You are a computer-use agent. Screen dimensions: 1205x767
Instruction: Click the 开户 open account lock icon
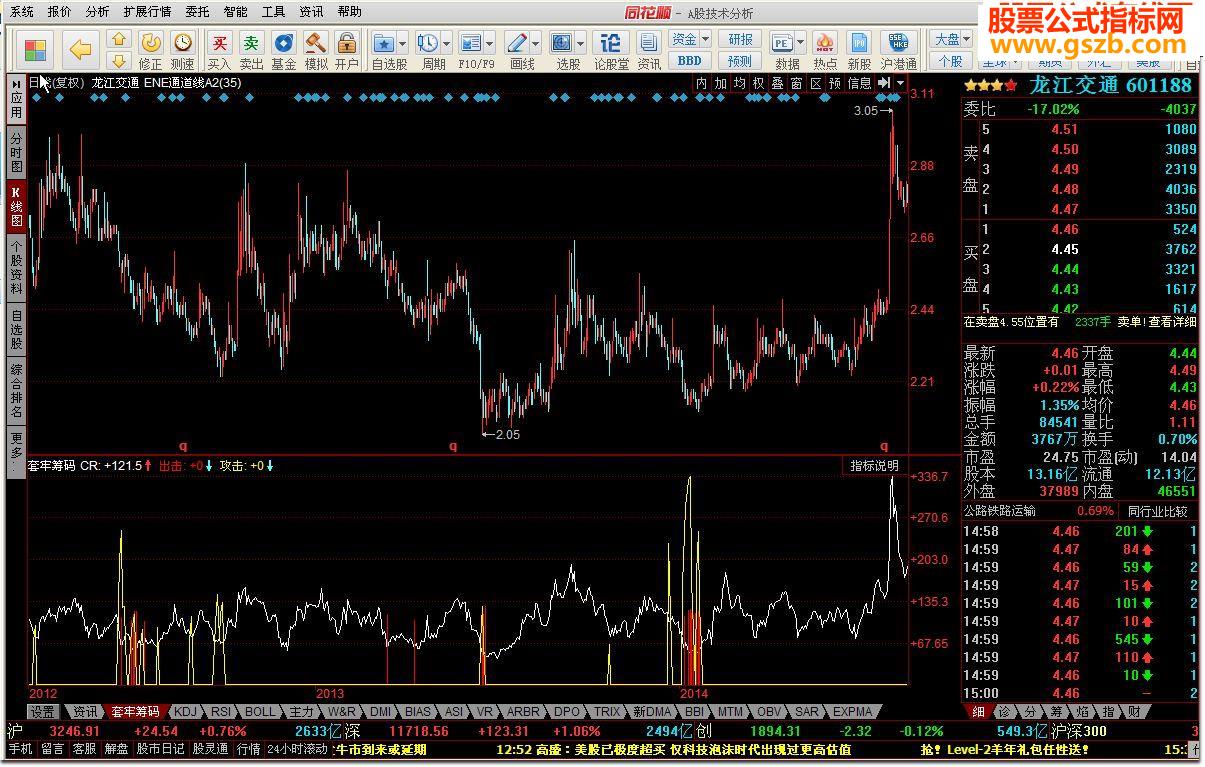(x=346, y=49)
